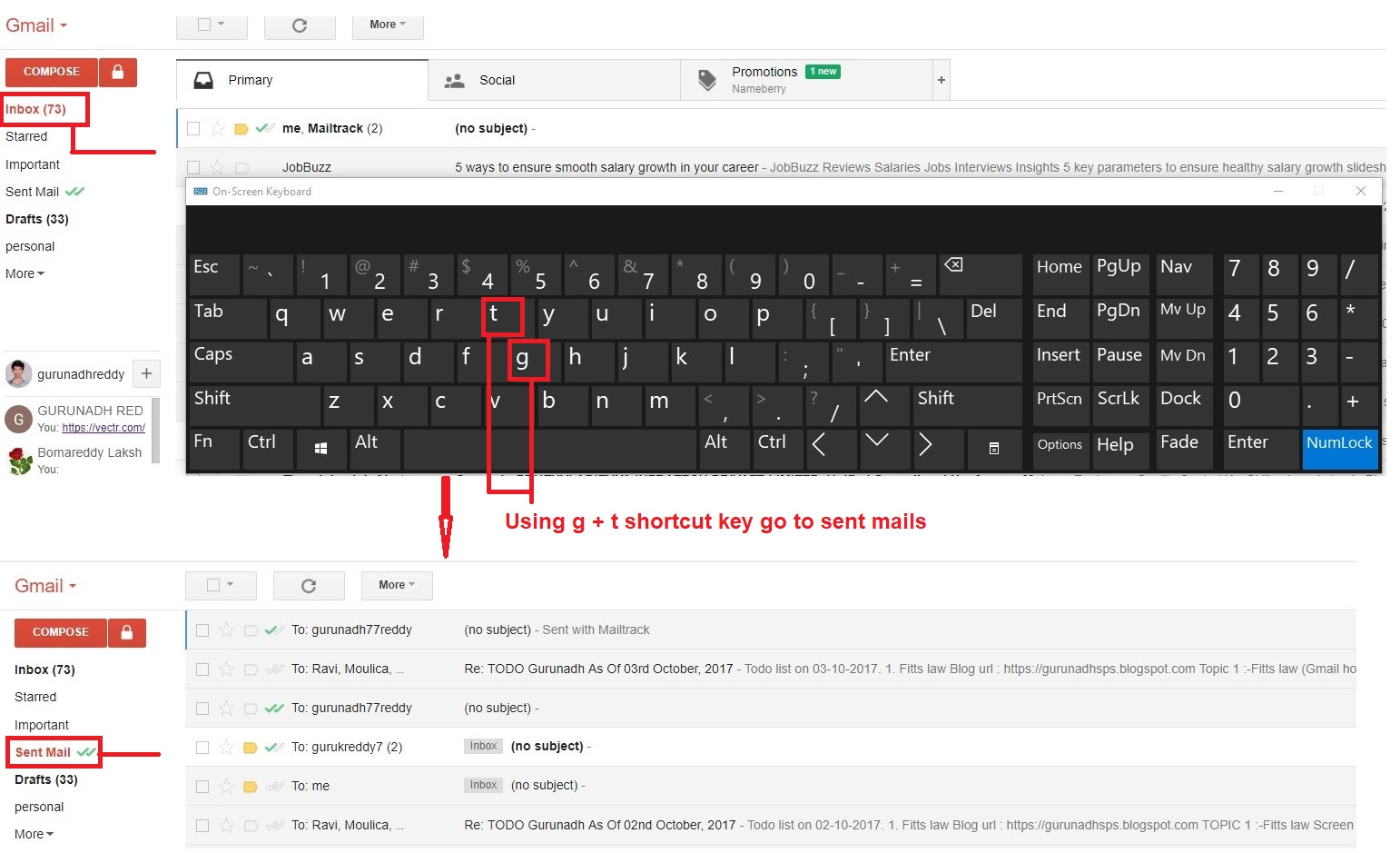This screenshot has width=1400, height=853.
Task: Click the On-Screen Keyboard icon in title bar
Action: click(x=202, y=191)
